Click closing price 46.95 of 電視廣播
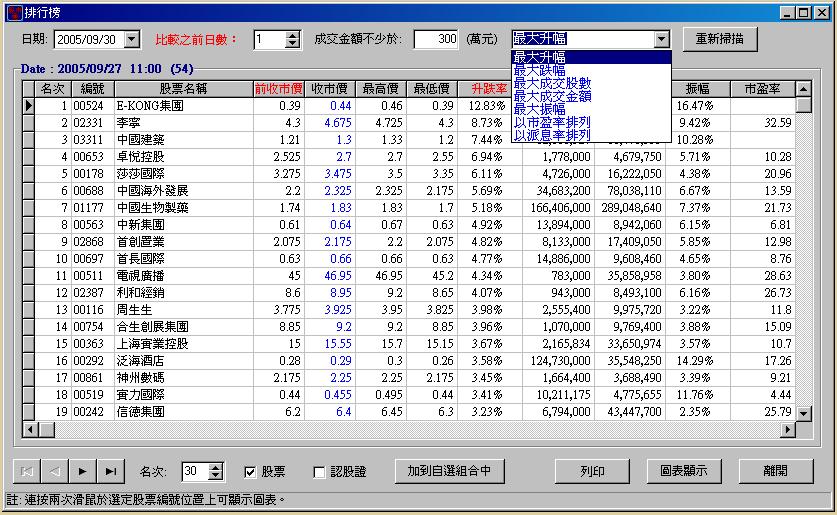Image resolution: width=837 pixels, height=515 pixels. (338, 276)
